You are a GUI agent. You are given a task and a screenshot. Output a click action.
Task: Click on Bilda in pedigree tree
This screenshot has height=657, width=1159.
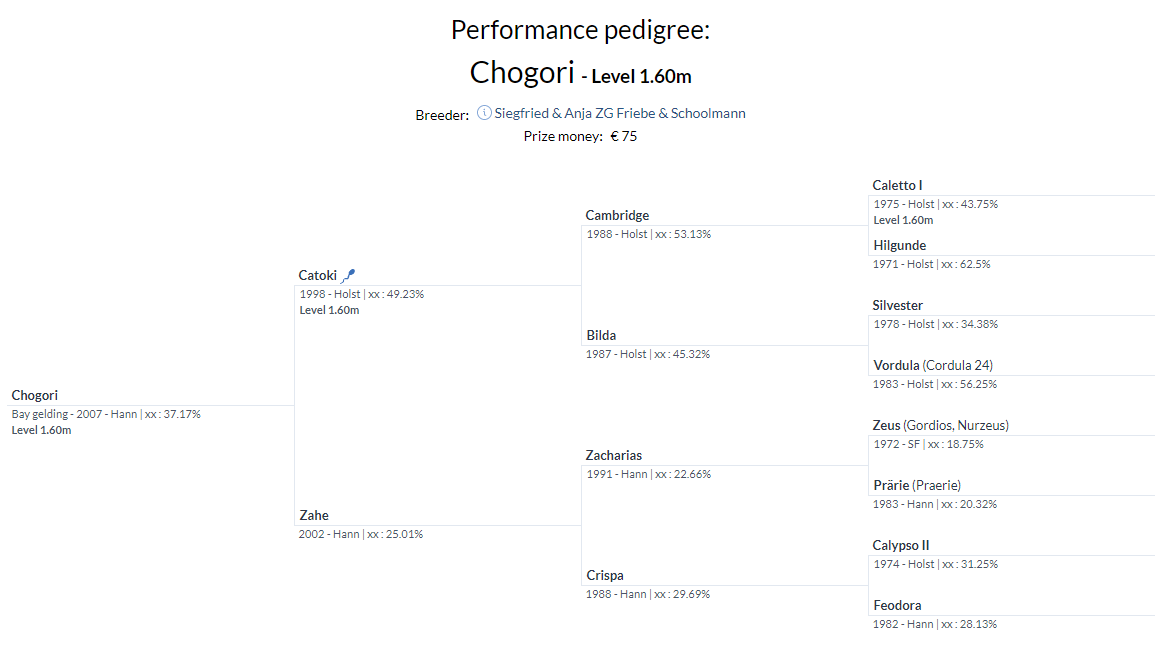click(601, 336)
